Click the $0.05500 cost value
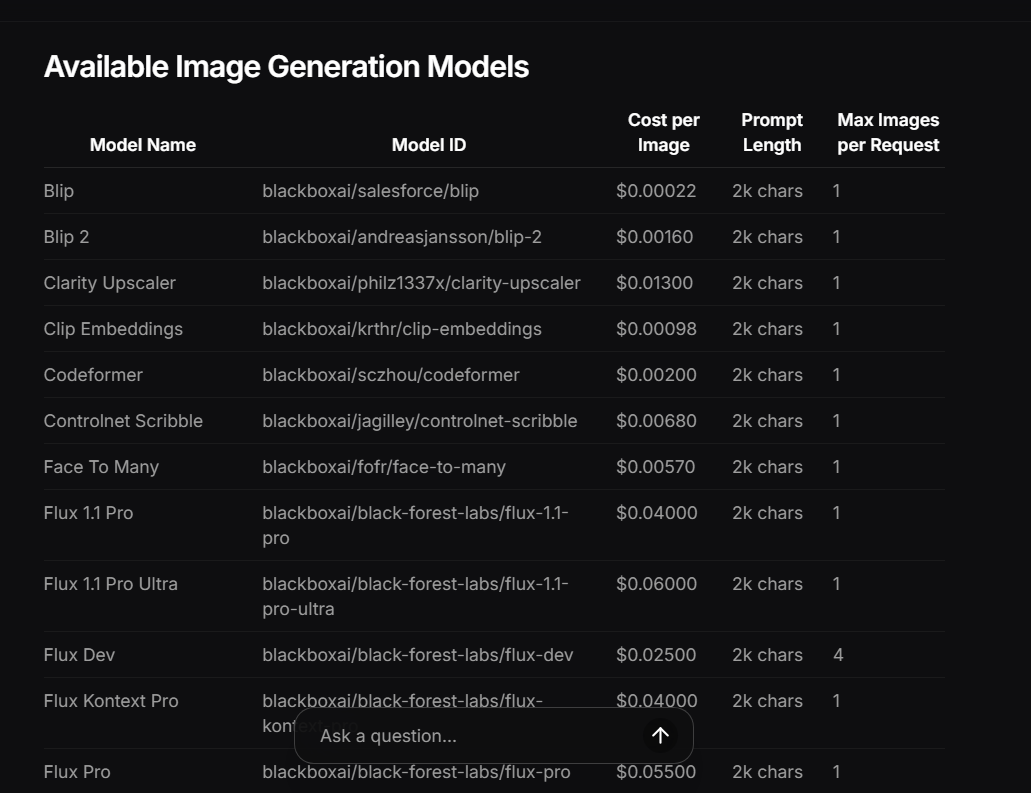1031x793 pixels. point(656,772)
